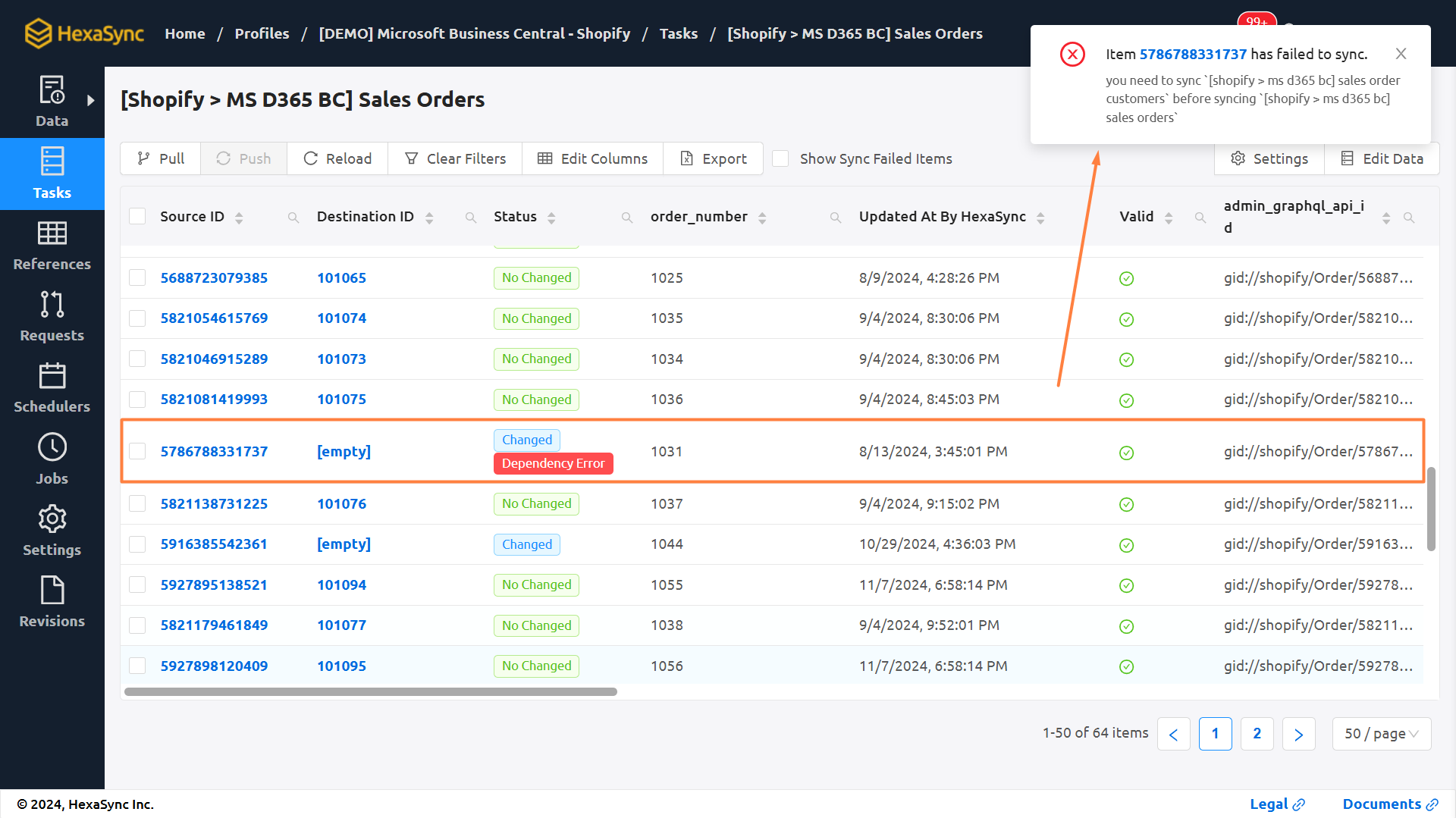Select row 5688723079385 checkbox
This screenshot has width=1456, height=818.
point(137,277)
